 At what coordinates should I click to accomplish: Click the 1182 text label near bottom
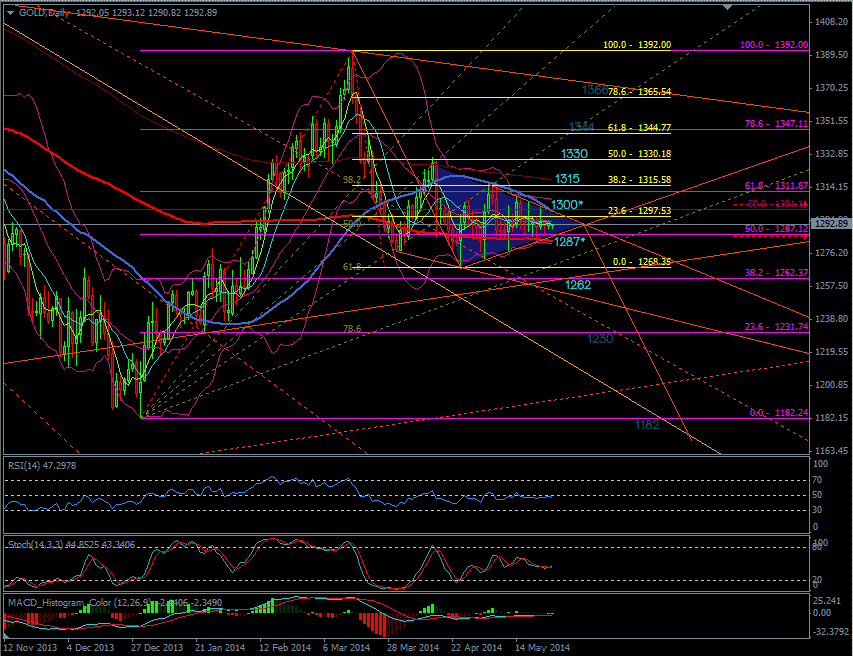click(x=647, y=425)
